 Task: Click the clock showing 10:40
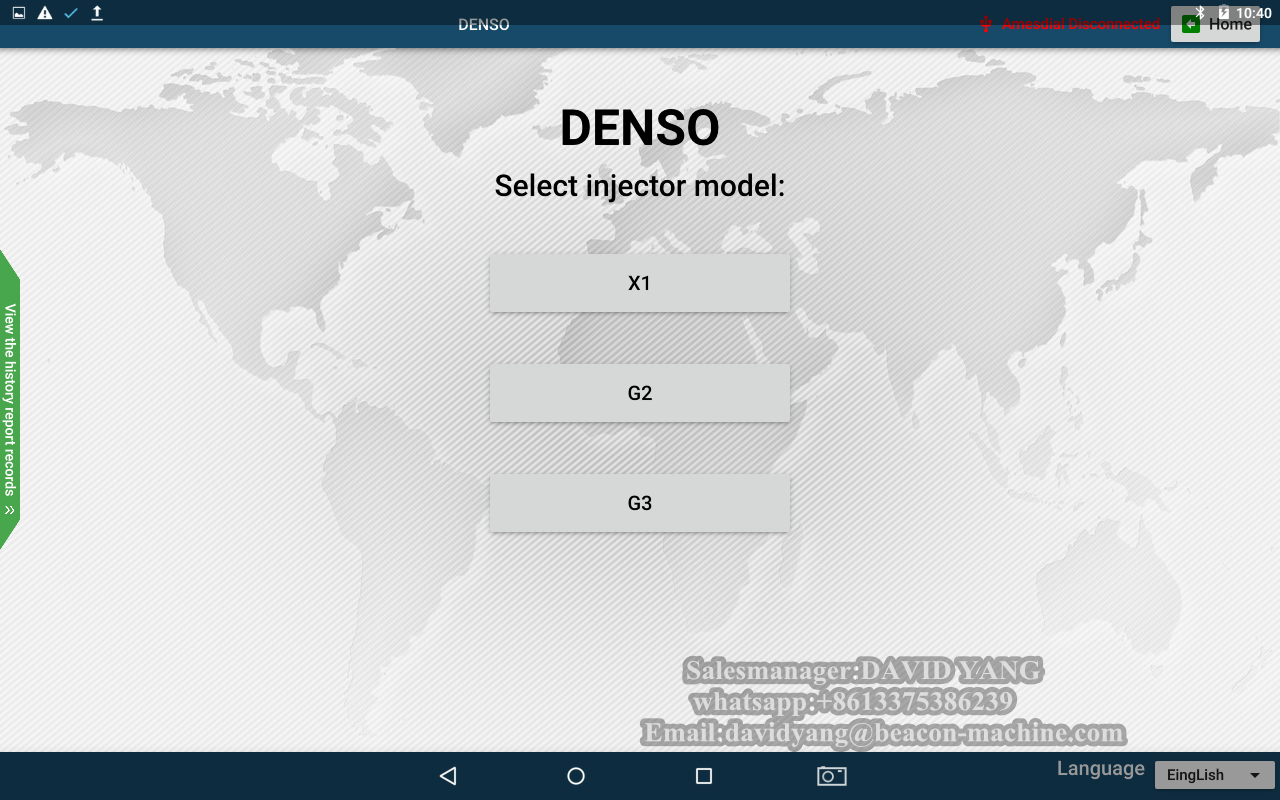coord(1254,13)
